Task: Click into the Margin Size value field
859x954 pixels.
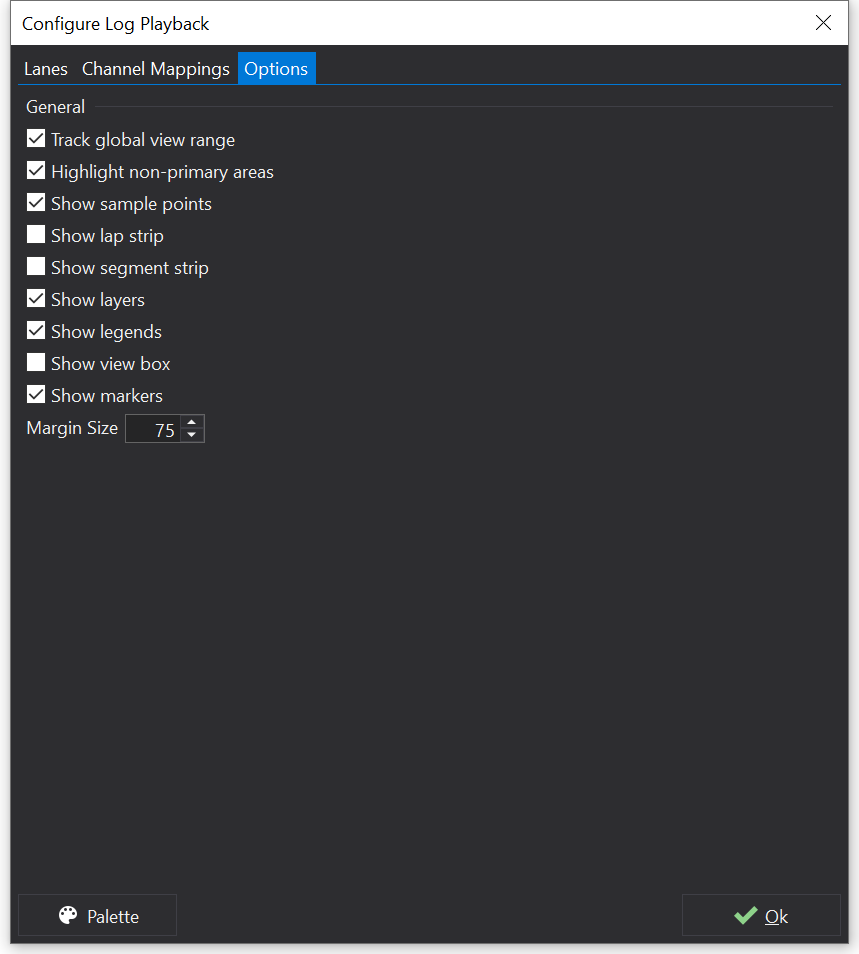Action: click(x=153, y=429)
